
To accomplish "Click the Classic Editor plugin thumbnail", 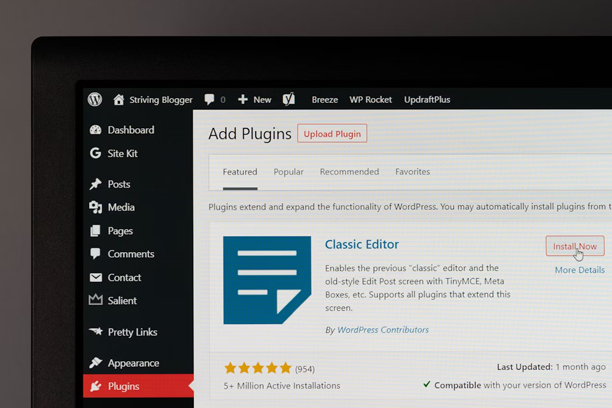I will [x=267, y=280].
